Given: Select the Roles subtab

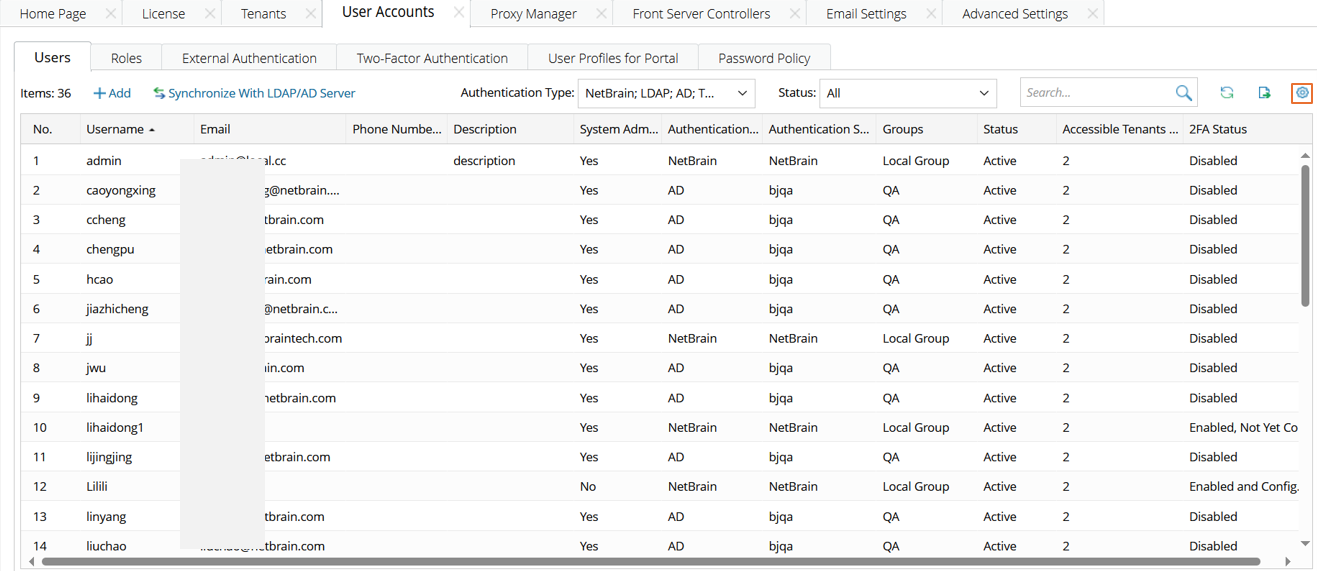Looking at the screenshot, I should coord(126,58).
